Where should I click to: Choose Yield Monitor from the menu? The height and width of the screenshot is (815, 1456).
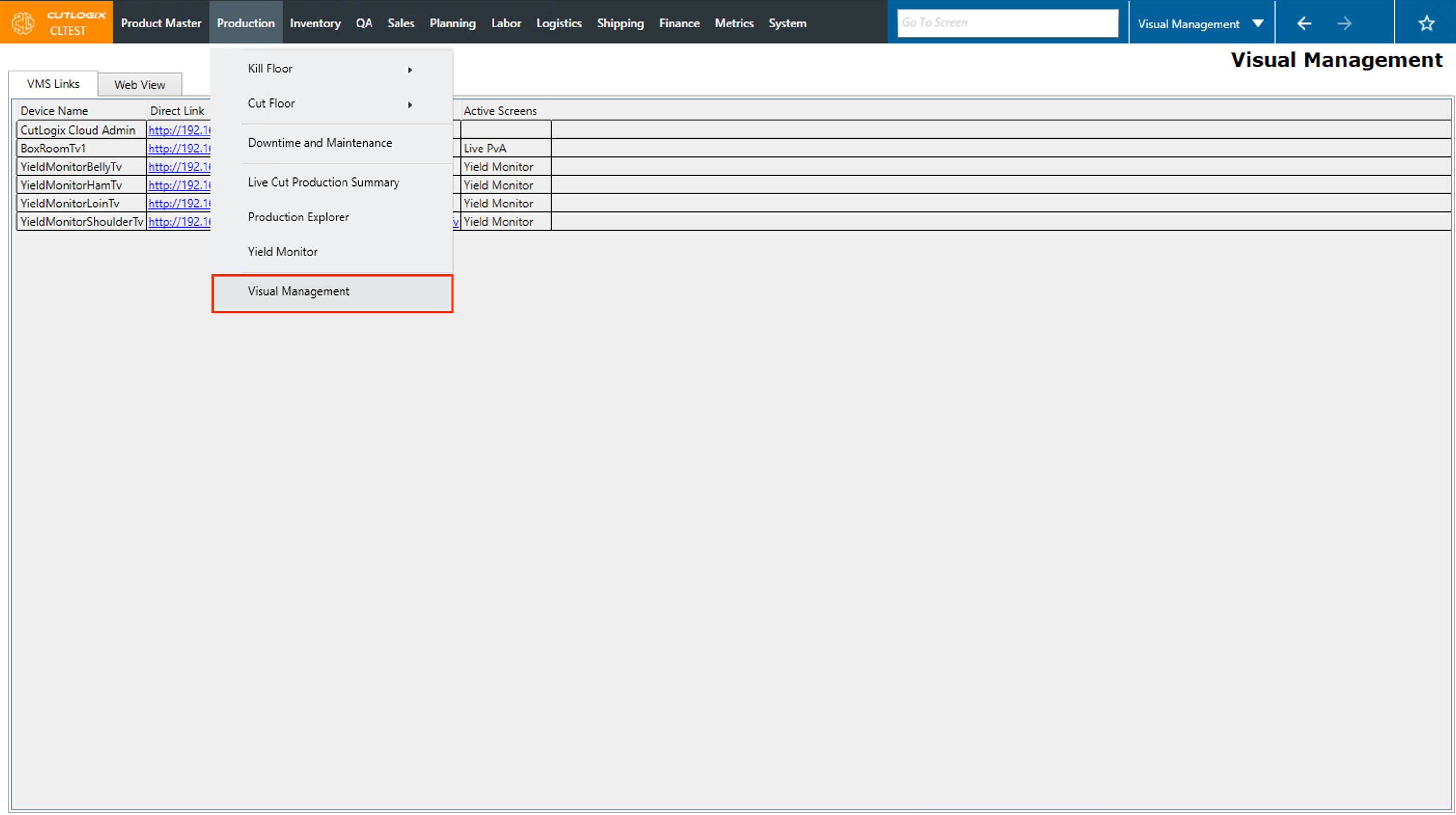[283, 252]
